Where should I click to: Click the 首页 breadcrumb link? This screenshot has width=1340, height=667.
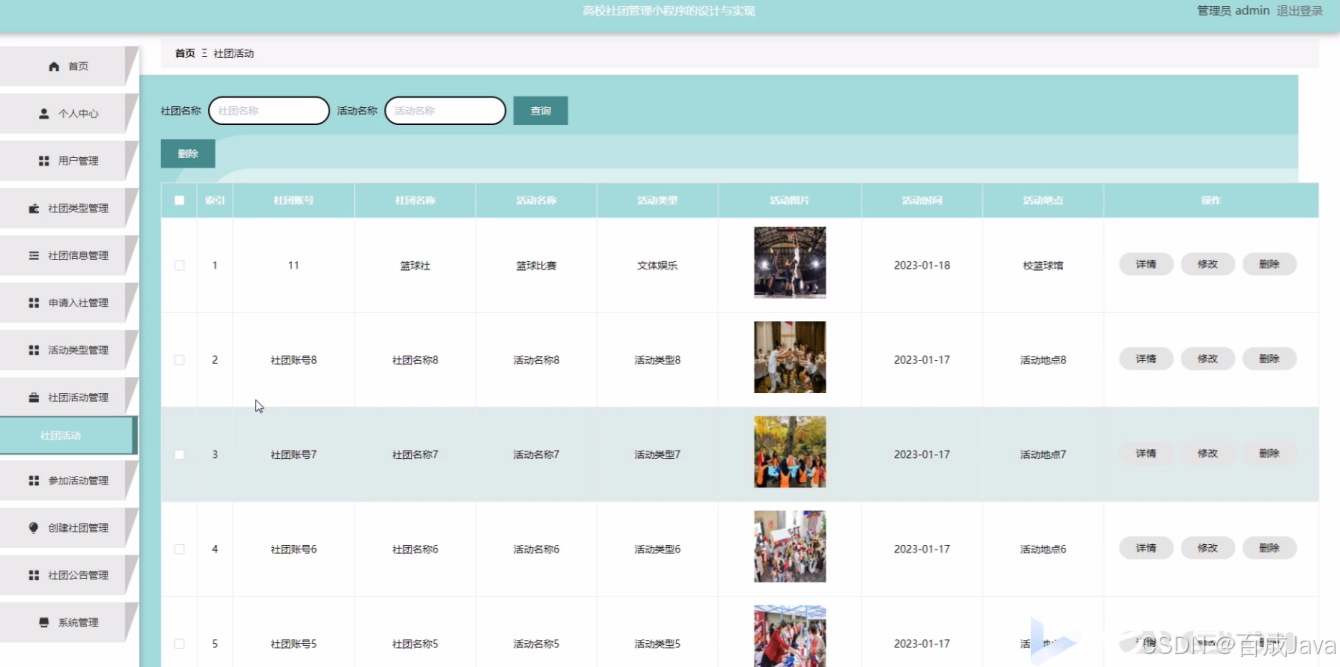tap(185, 54)
